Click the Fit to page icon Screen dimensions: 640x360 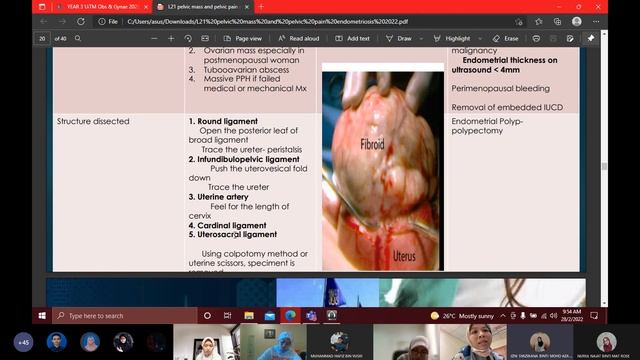[x=205, y=38]
